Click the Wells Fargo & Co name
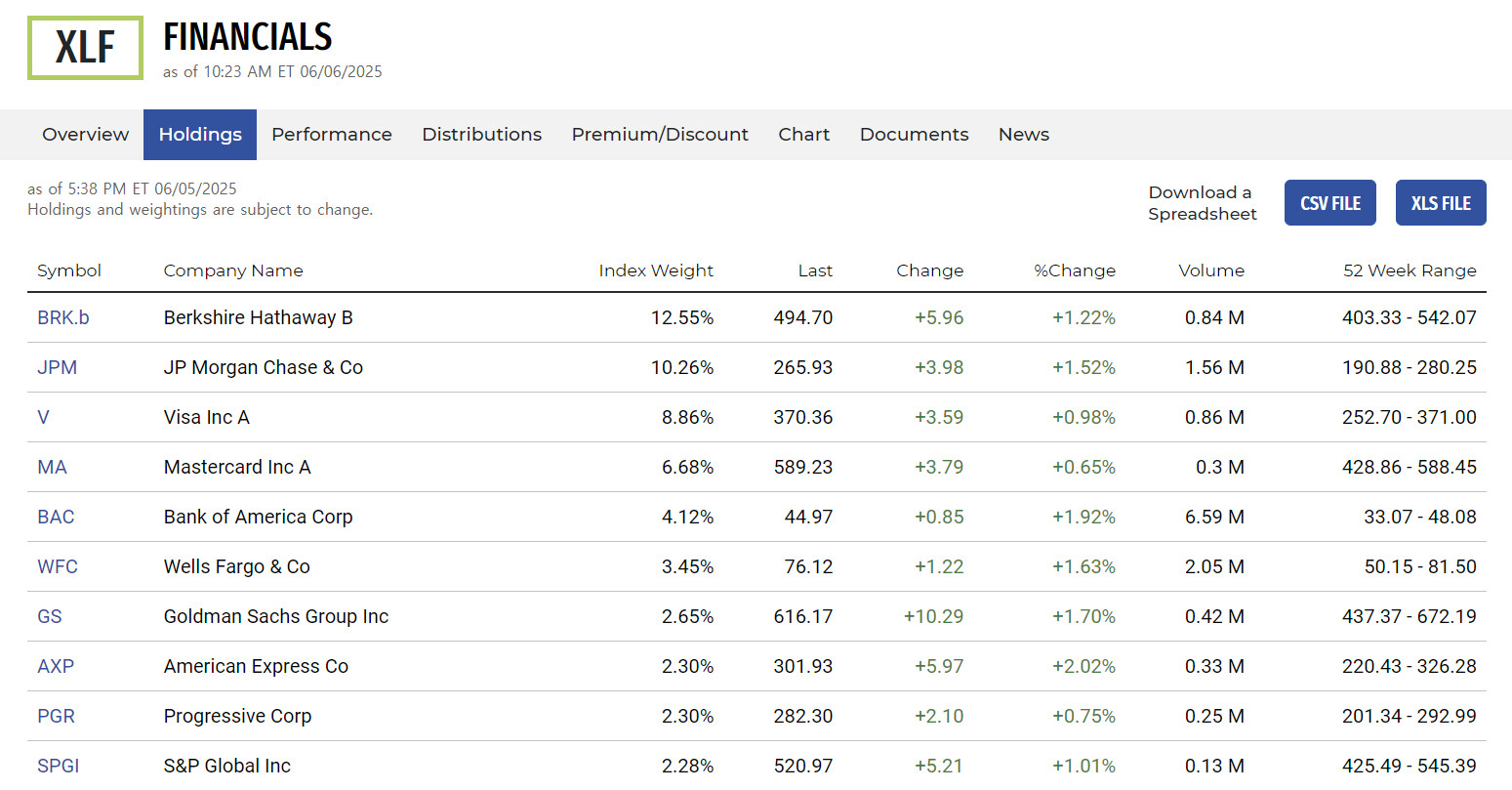This screenshot has height=790, width=1512. pyautogui.click(x=237, y=567)
